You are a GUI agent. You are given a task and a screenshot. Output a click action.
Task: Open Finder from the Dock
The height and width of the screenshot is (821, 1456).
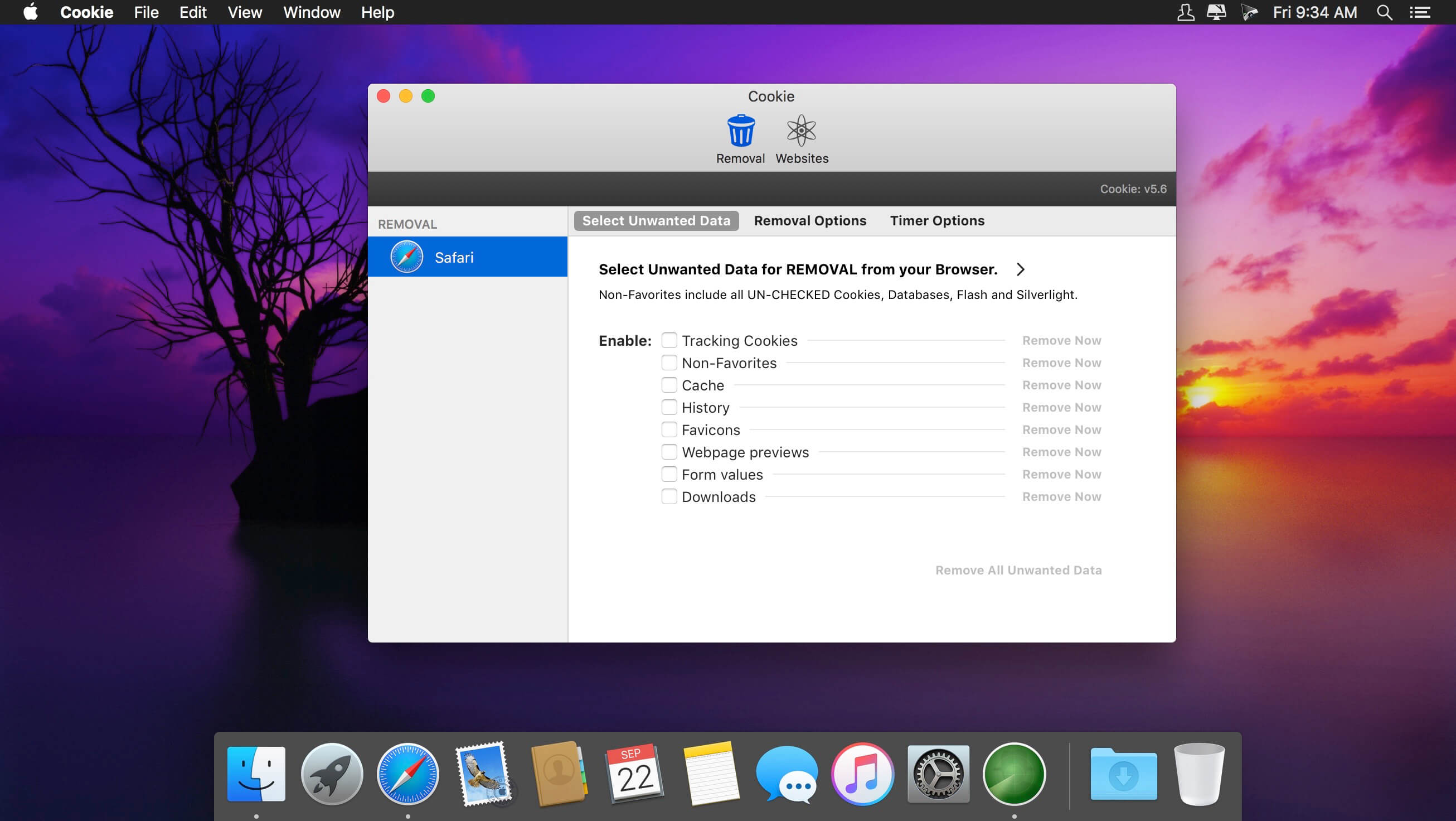[256, 774]
